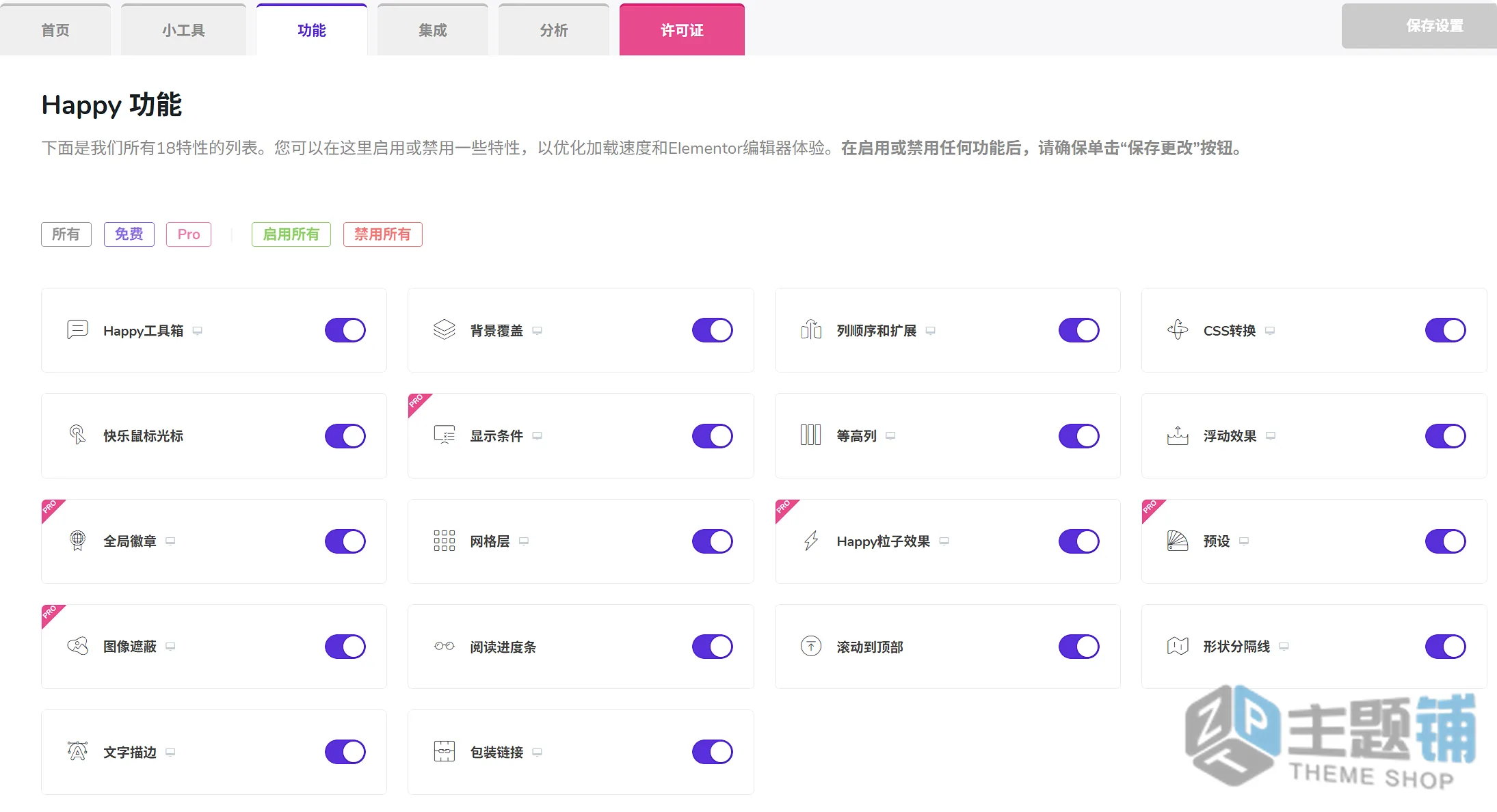Click the 浮动效果 icon
The height and width of the screenshot is (812, 1497).
coord(1178,435)
